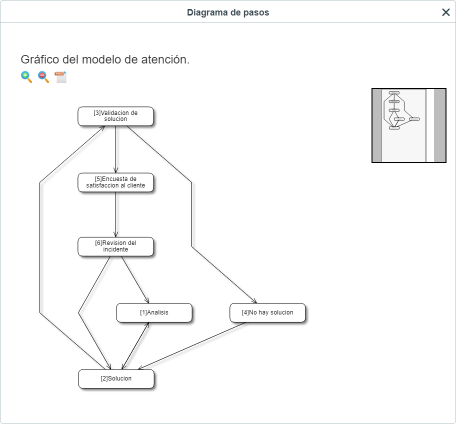This screenshot has height=424, width=456.
Task: Click arrow from Revision to Analisis
Action: (135, 280)
